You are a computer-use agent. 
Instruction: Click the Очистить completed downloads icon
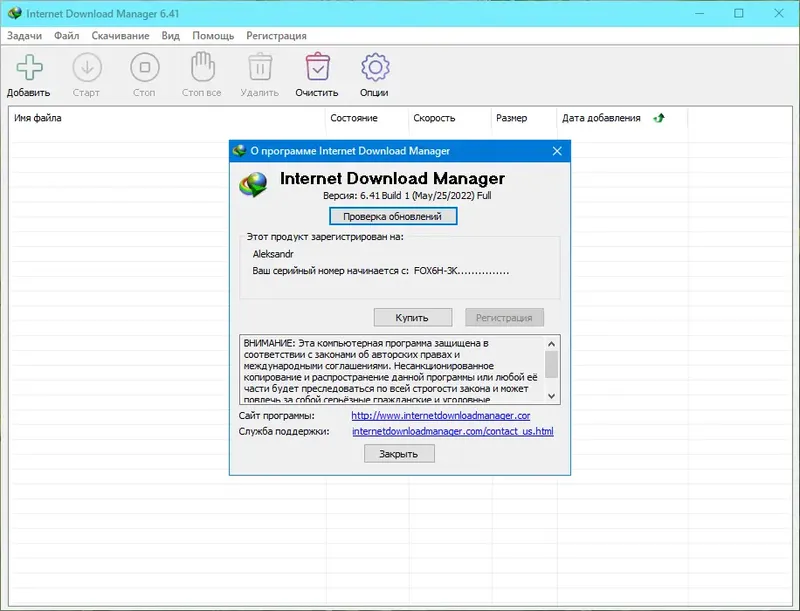[x=317, y=66]
